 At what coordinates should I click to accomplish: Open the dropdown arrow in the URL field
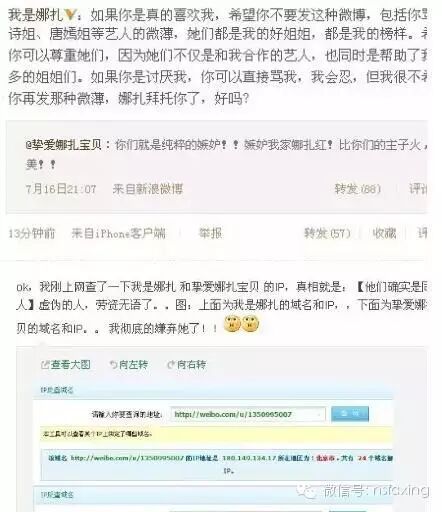pos(319,414)
